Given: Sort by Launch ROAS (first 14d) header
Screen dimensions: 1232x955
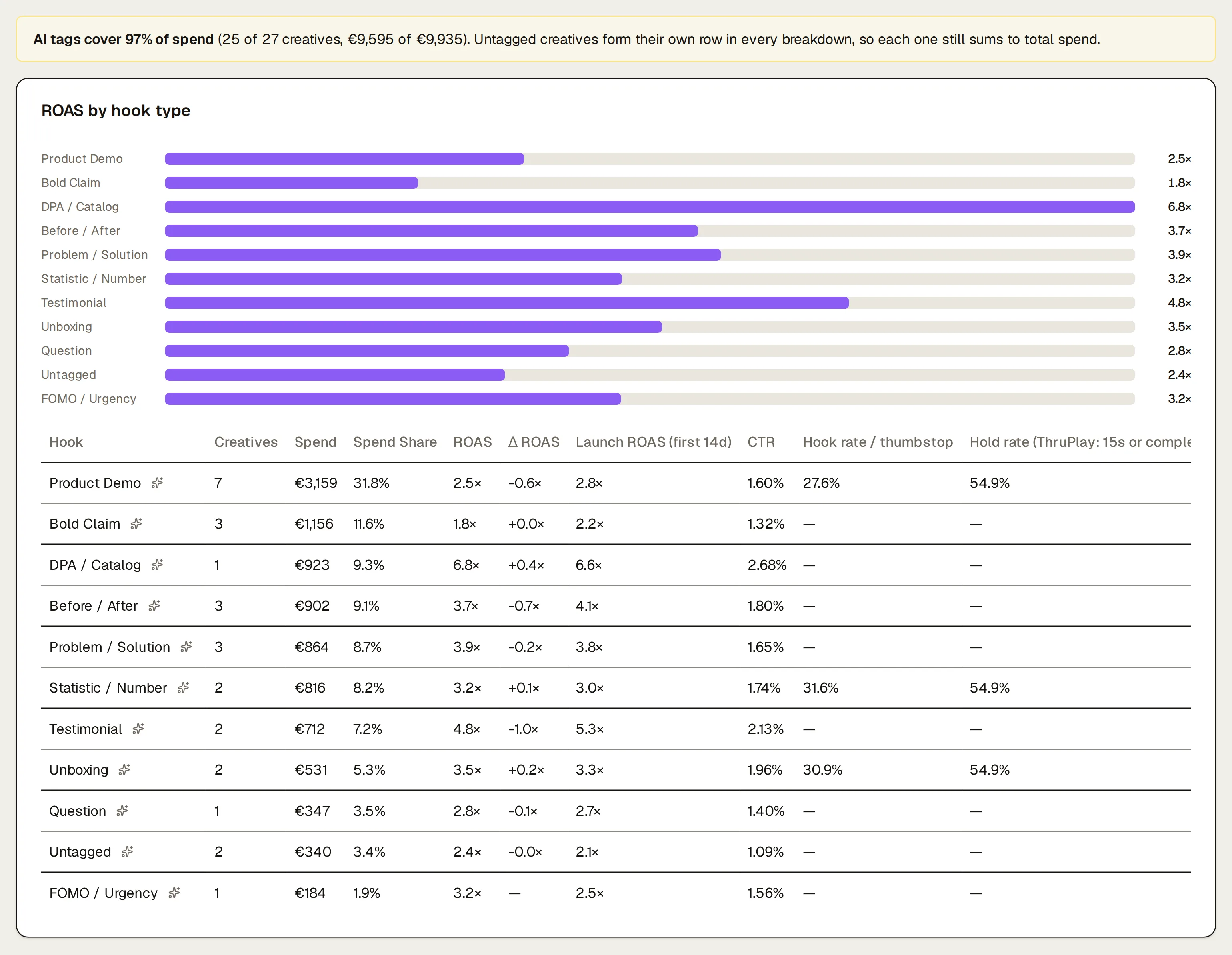Looking at the screenshot, I should tap(653, 442).
